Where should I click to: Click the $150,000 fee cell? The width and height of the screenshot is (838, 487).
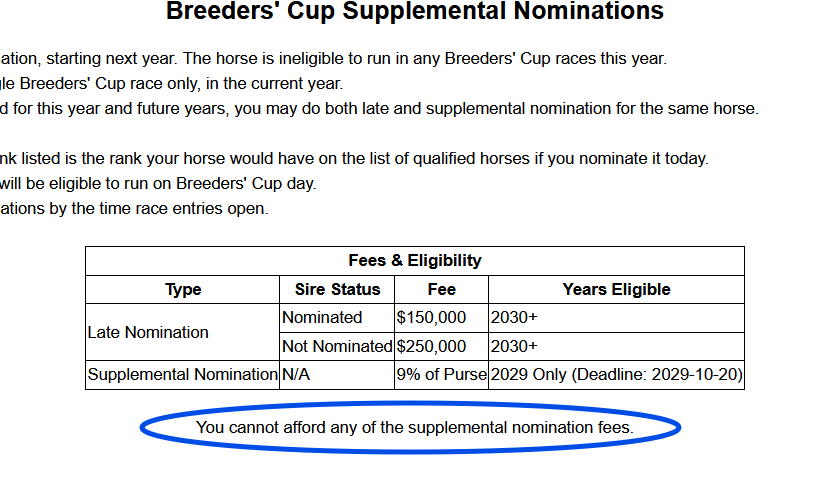coord(431,317)
